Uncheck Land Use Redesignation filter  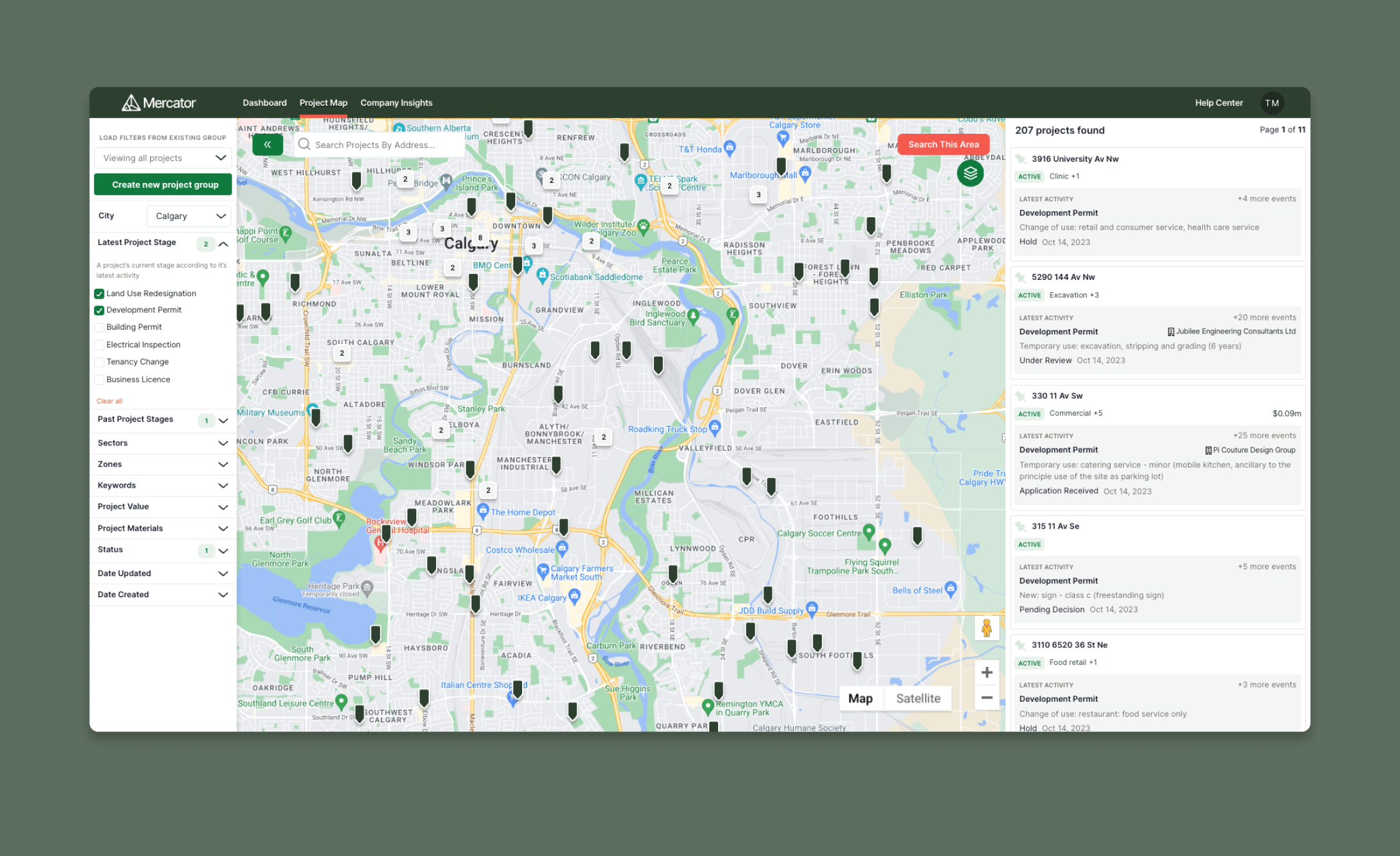99,294
